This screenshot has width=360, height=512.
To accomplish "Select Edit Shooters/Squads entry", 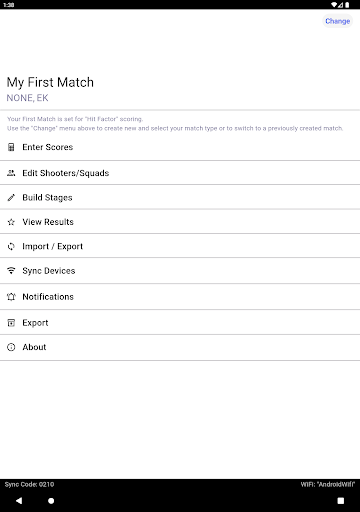I will pyautogui.click(x=180, y=173).
